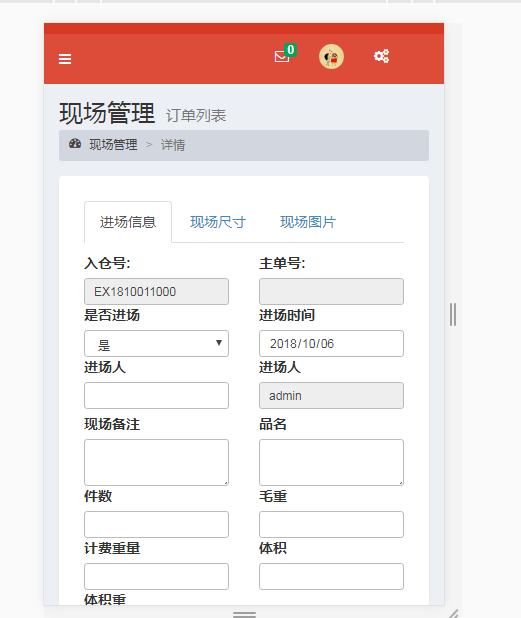Focus the 件数 input field

tap(156, 525)
